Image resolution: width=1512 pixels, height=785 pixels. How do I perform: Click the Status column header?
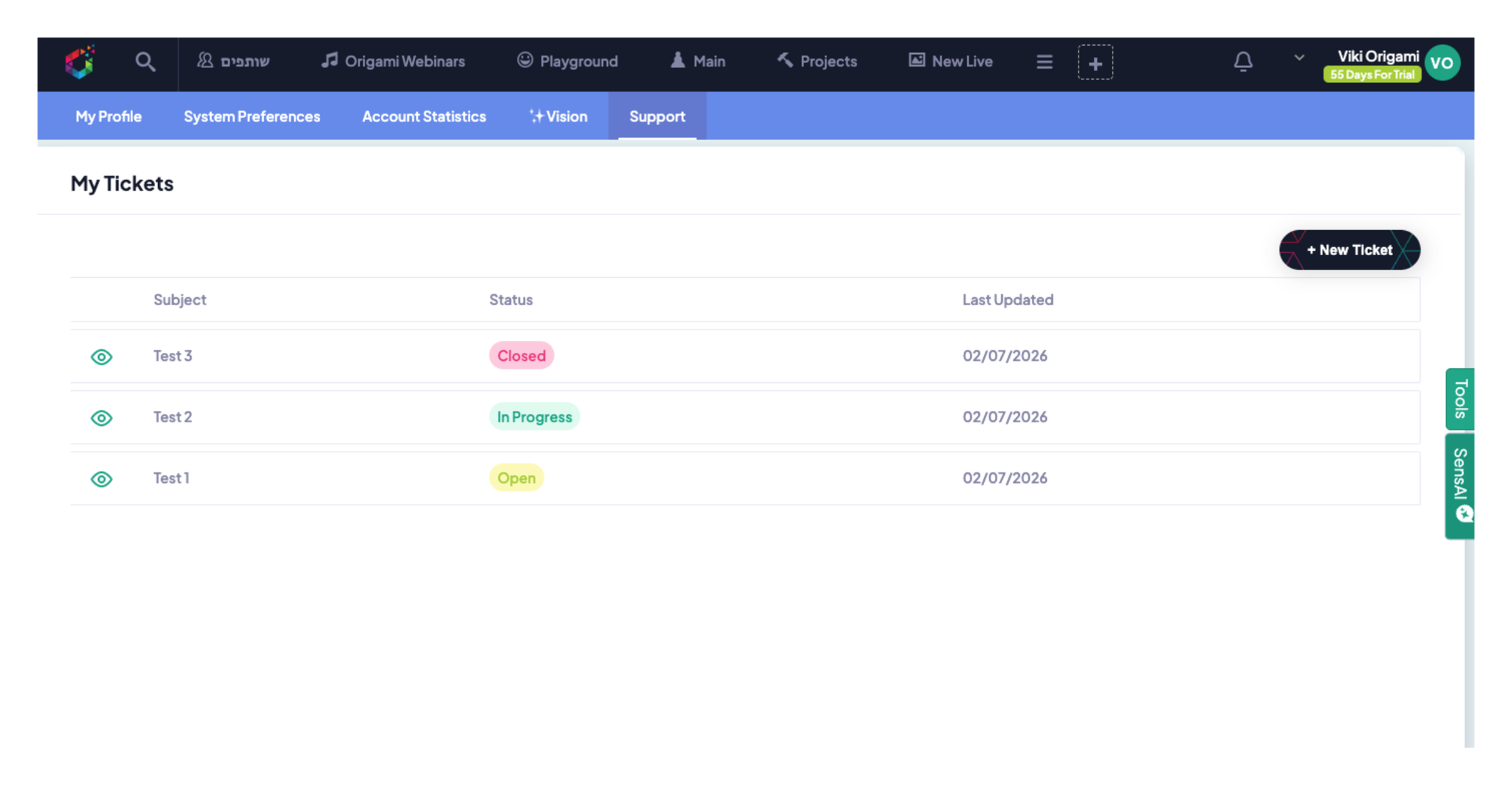[511, 300]
